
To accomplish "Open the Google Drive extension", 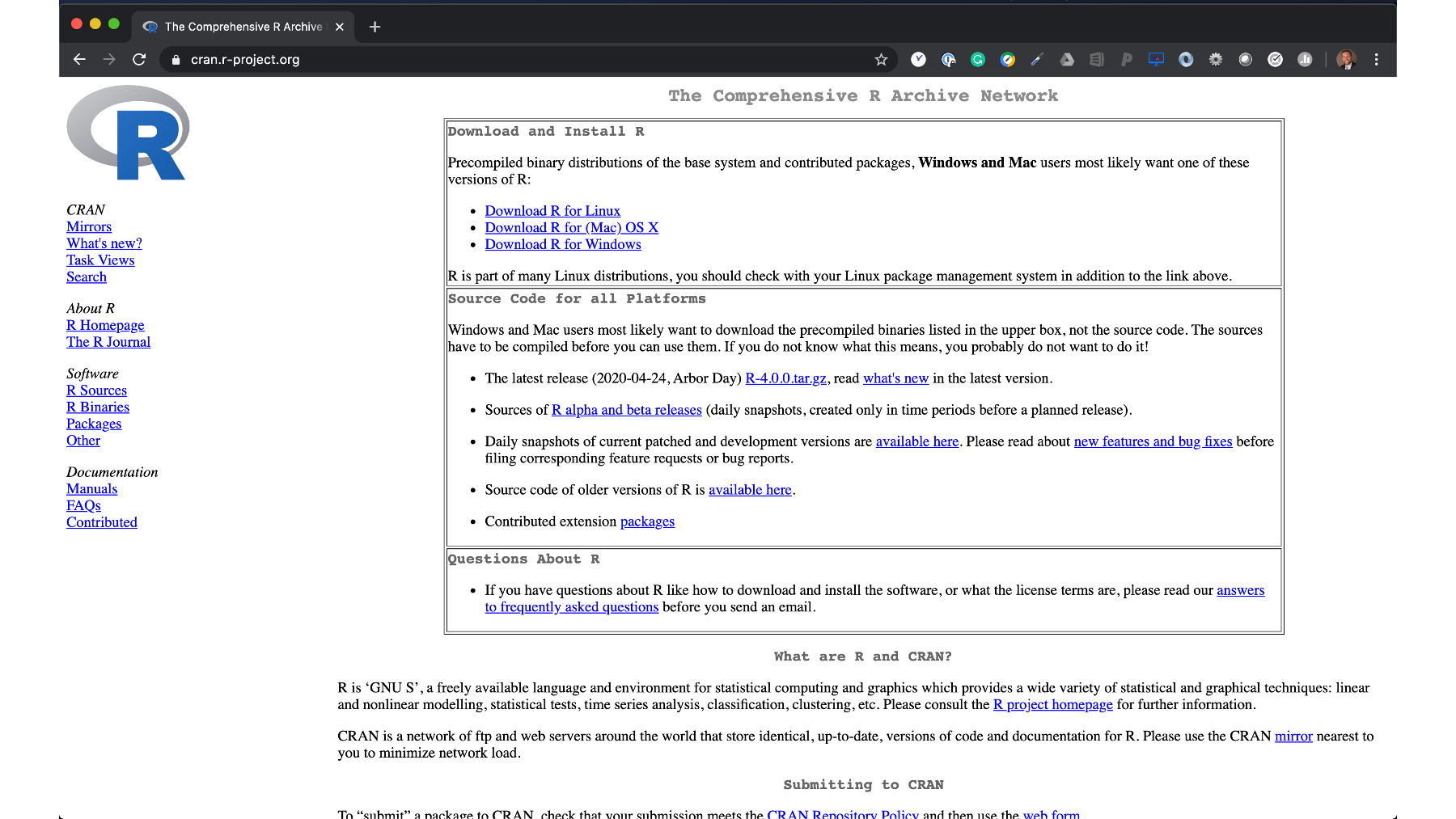I will 1067,59.
